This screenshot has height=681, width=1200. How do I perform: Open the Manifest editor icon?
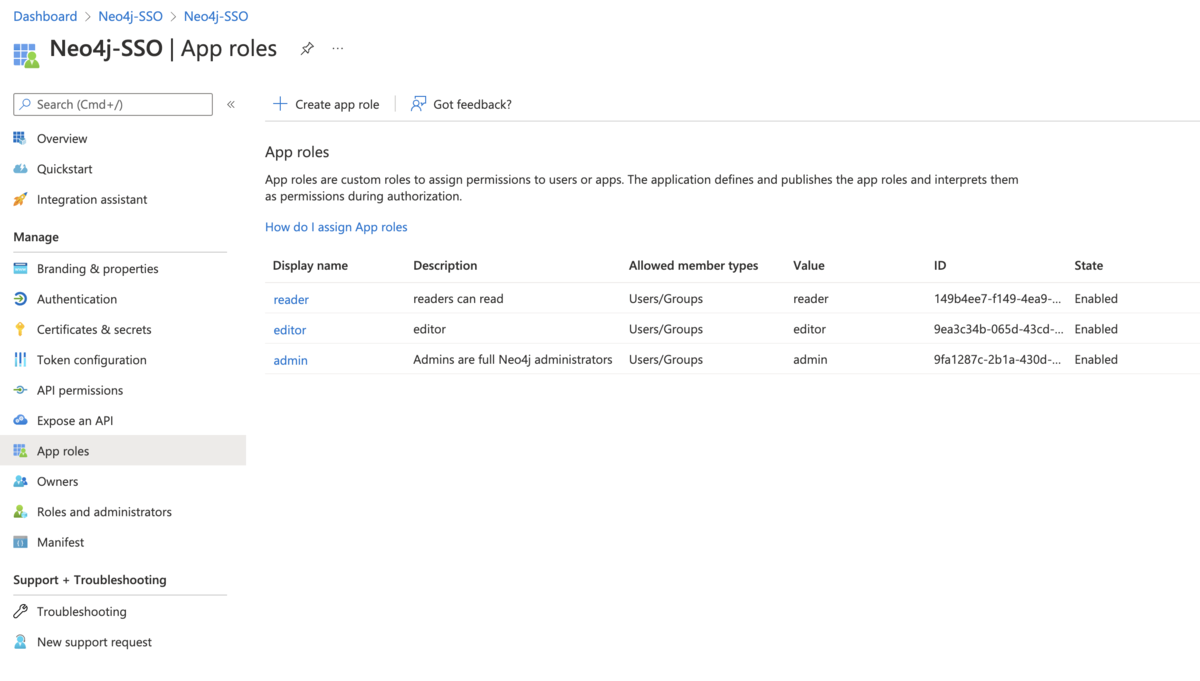(22, 541)
